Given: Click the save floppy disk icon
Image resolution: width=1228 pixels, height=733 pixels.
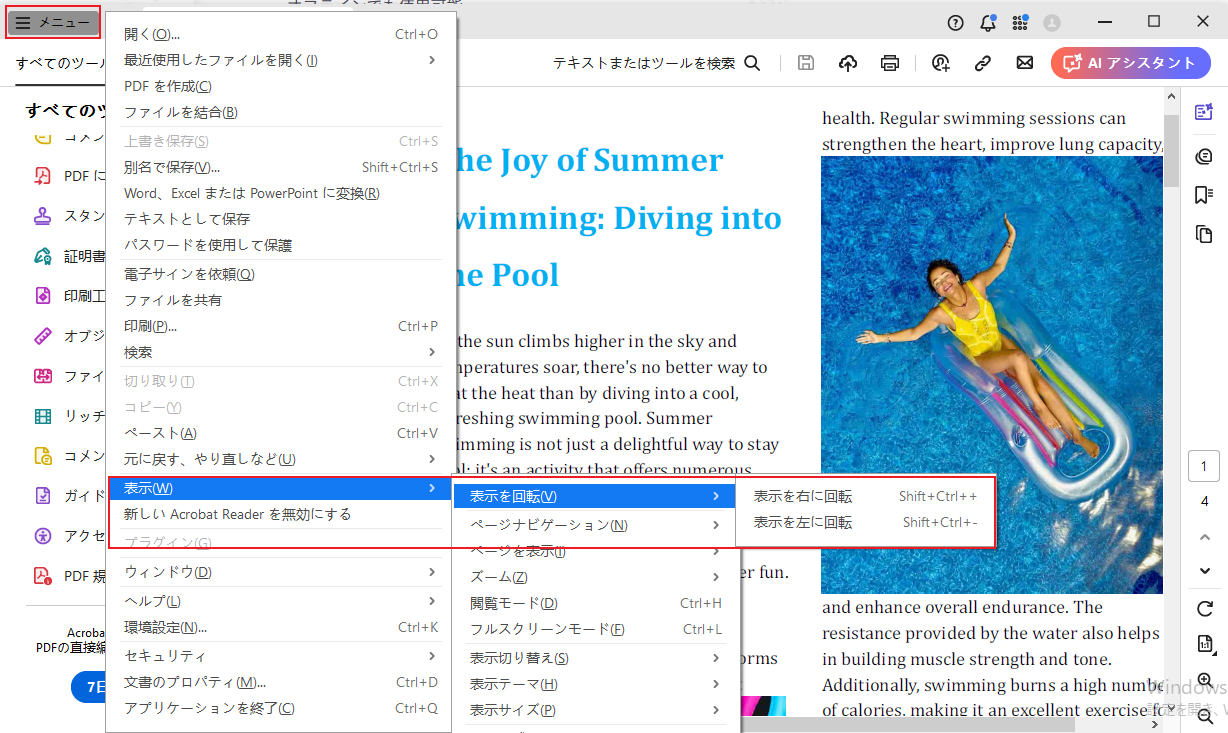Looking at the screenshot, I should pos(806,63).
